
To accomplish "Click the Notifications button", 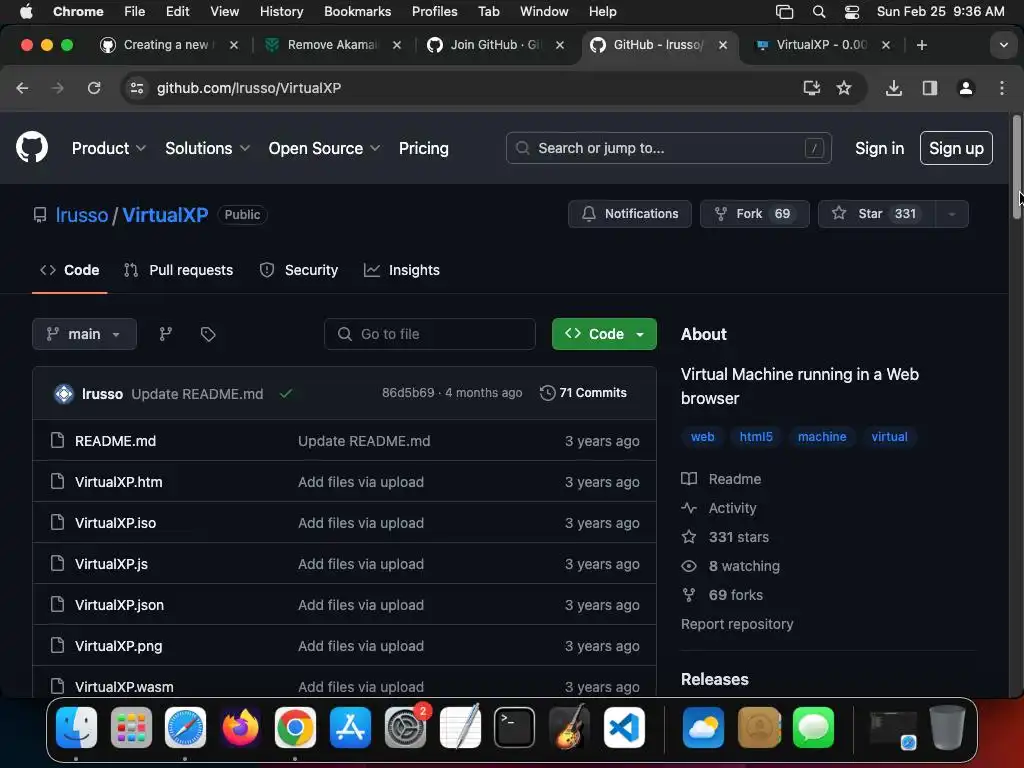I will tap(630, 214).
